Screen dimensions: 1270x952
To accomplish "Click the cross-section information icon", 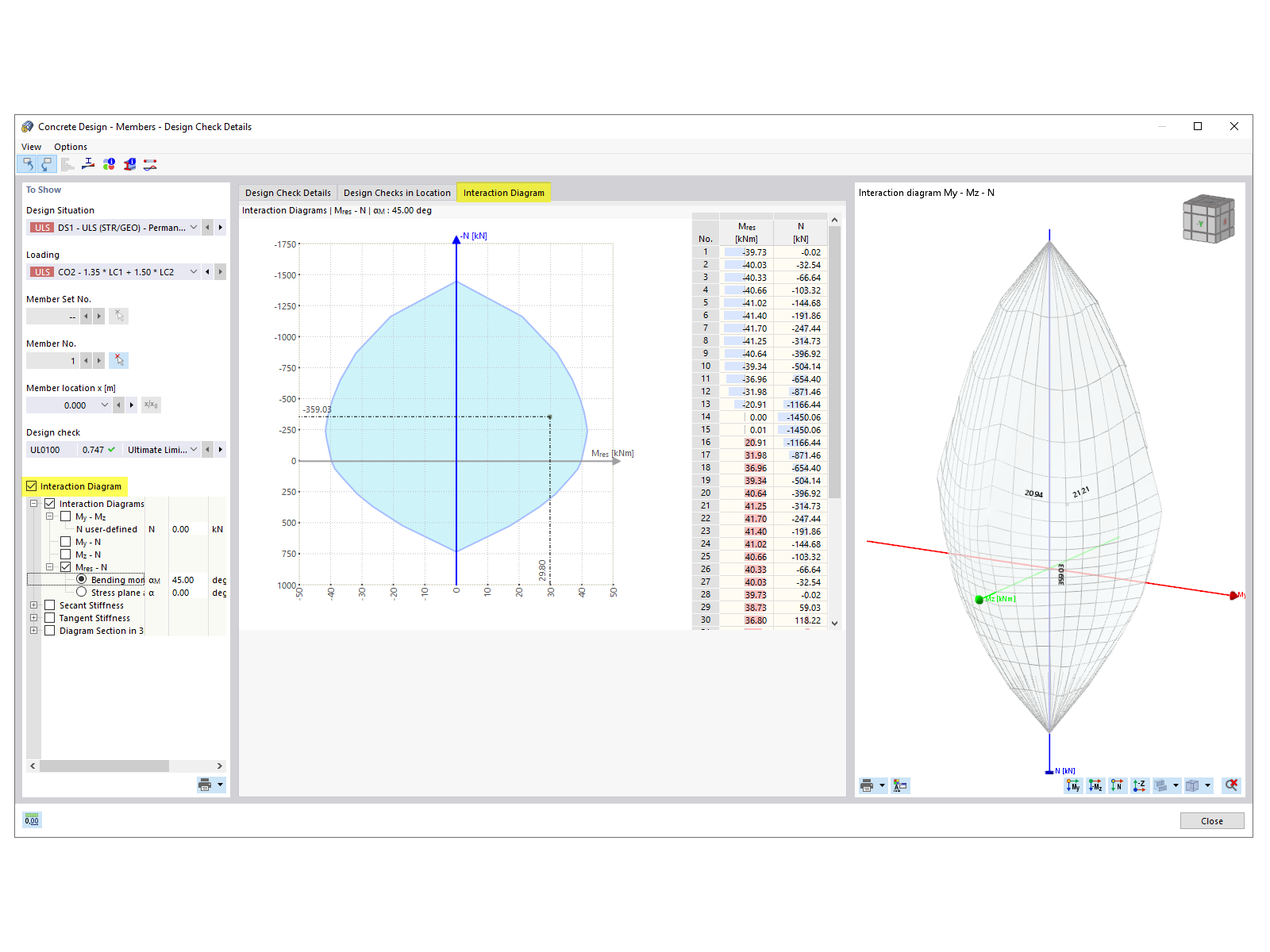I will [x=130, y=164].
